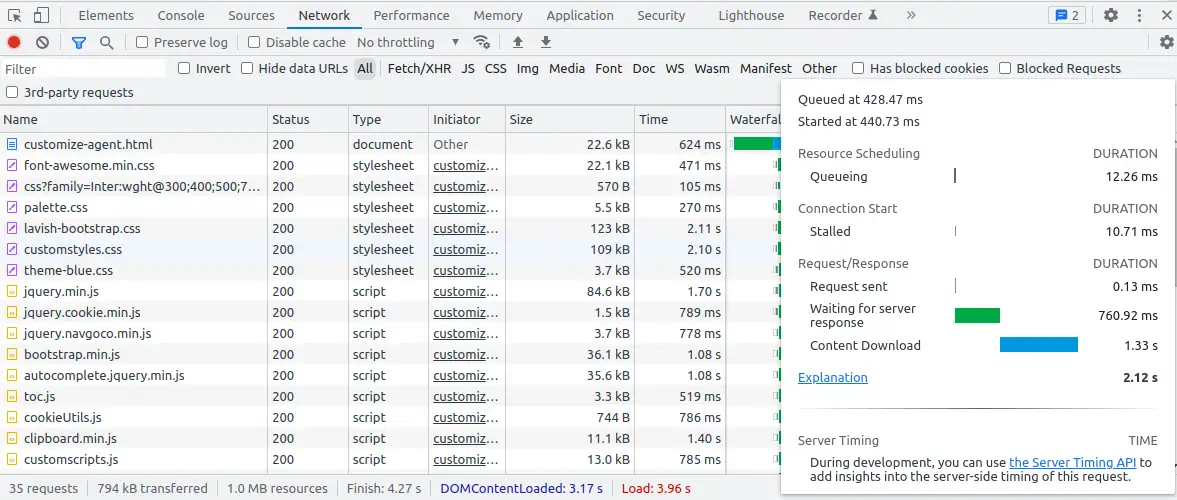Click stylesheet icon beside palette.css
The width and height of the screenshot is (1177, 500).
[12, 207]
